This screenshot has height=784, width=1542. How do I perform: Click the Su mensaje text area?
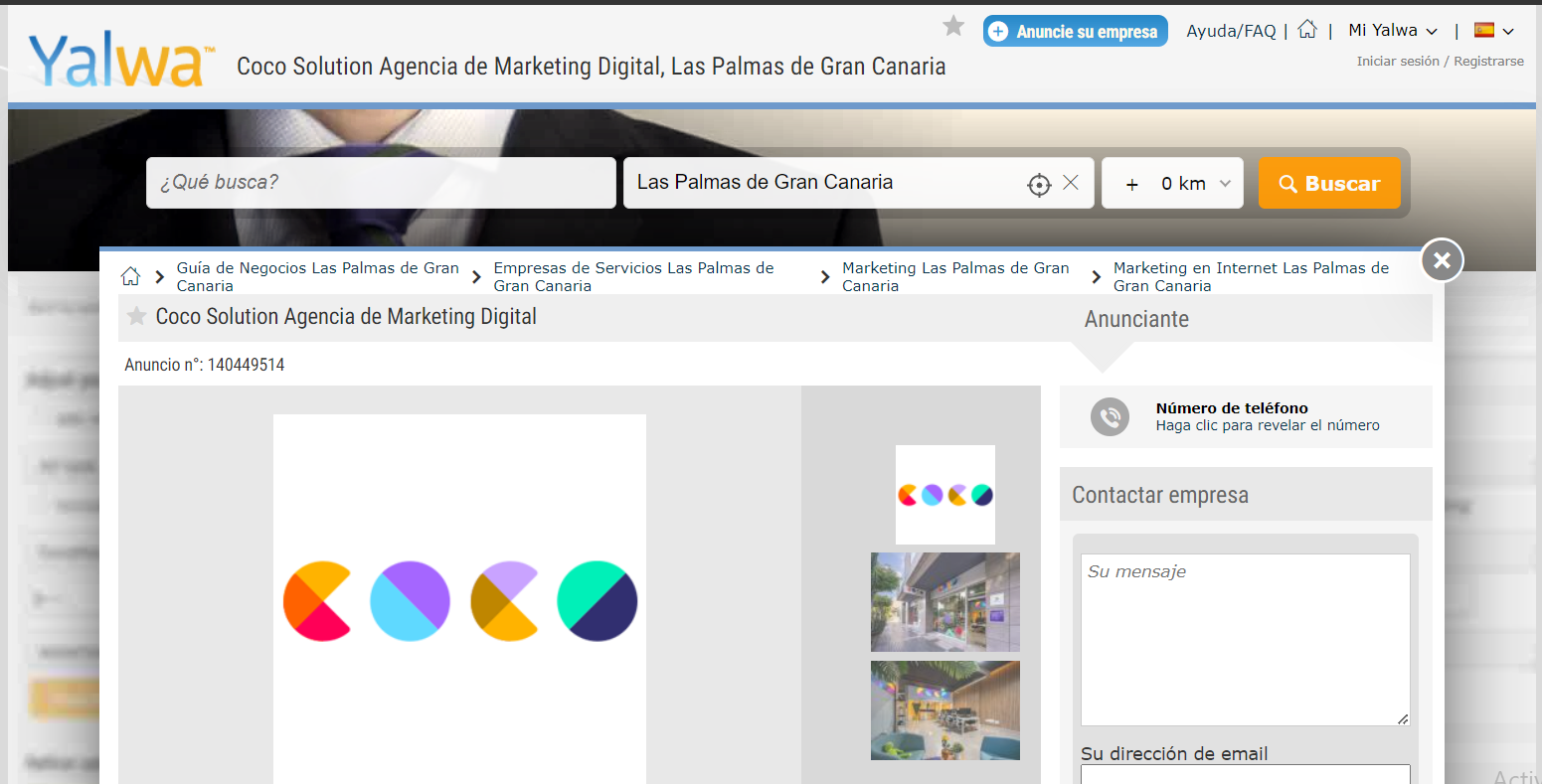click(x=1245, y=640)
